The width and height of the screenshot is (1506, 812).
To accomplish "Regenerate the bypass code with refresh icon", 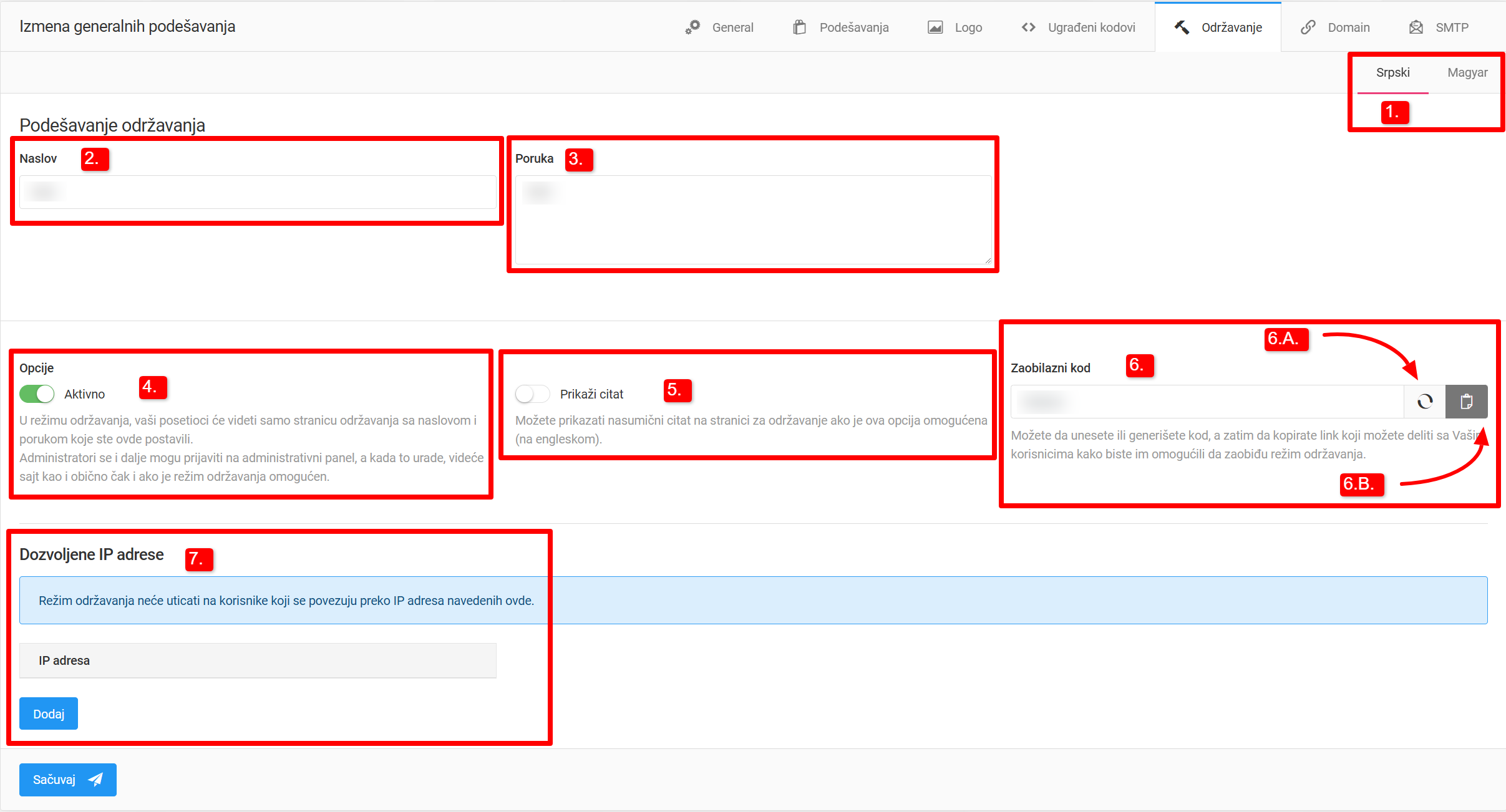I will [x=1425, y=402].
